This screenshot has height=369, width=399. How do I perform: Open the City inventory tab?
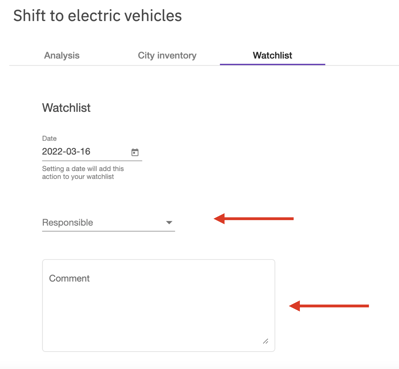167,55
